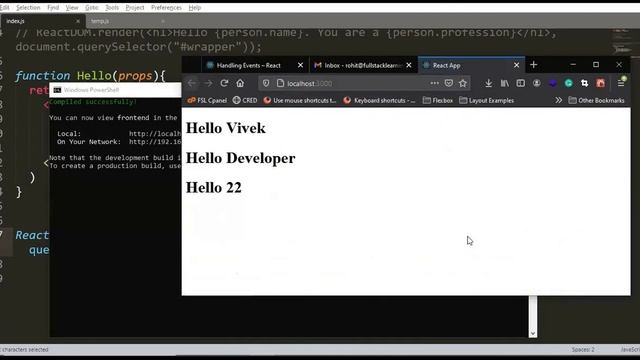Switch to temp.js editor tab
This screenshot has width=640, height=360.
pyautogui.click(x=127, y=21)
